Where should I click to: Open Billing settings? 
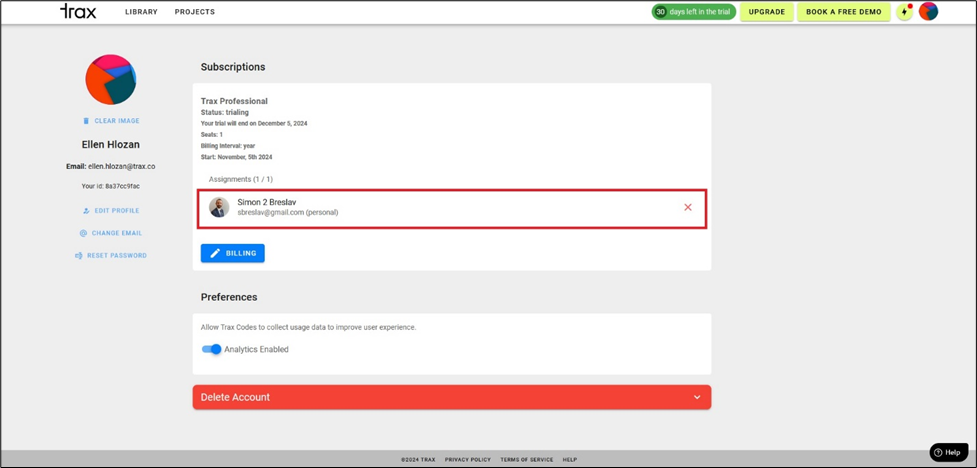pyautogui.click(x=232, y=253)
